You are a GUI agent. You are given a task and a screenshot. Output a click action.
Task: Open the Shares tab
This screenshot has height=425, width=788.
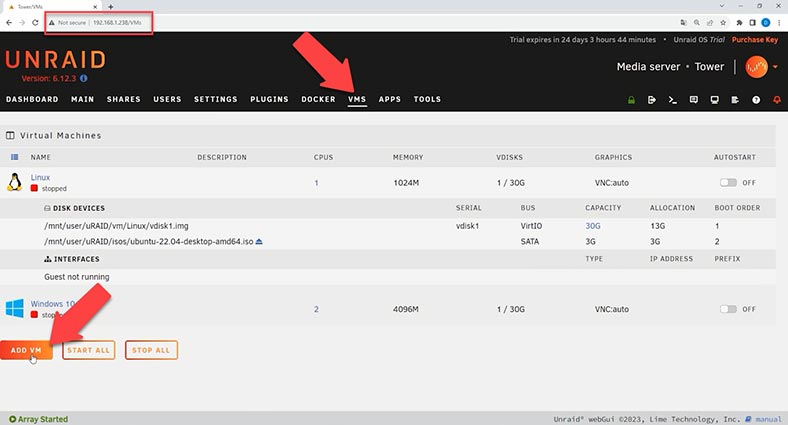[x=124, y=99]
